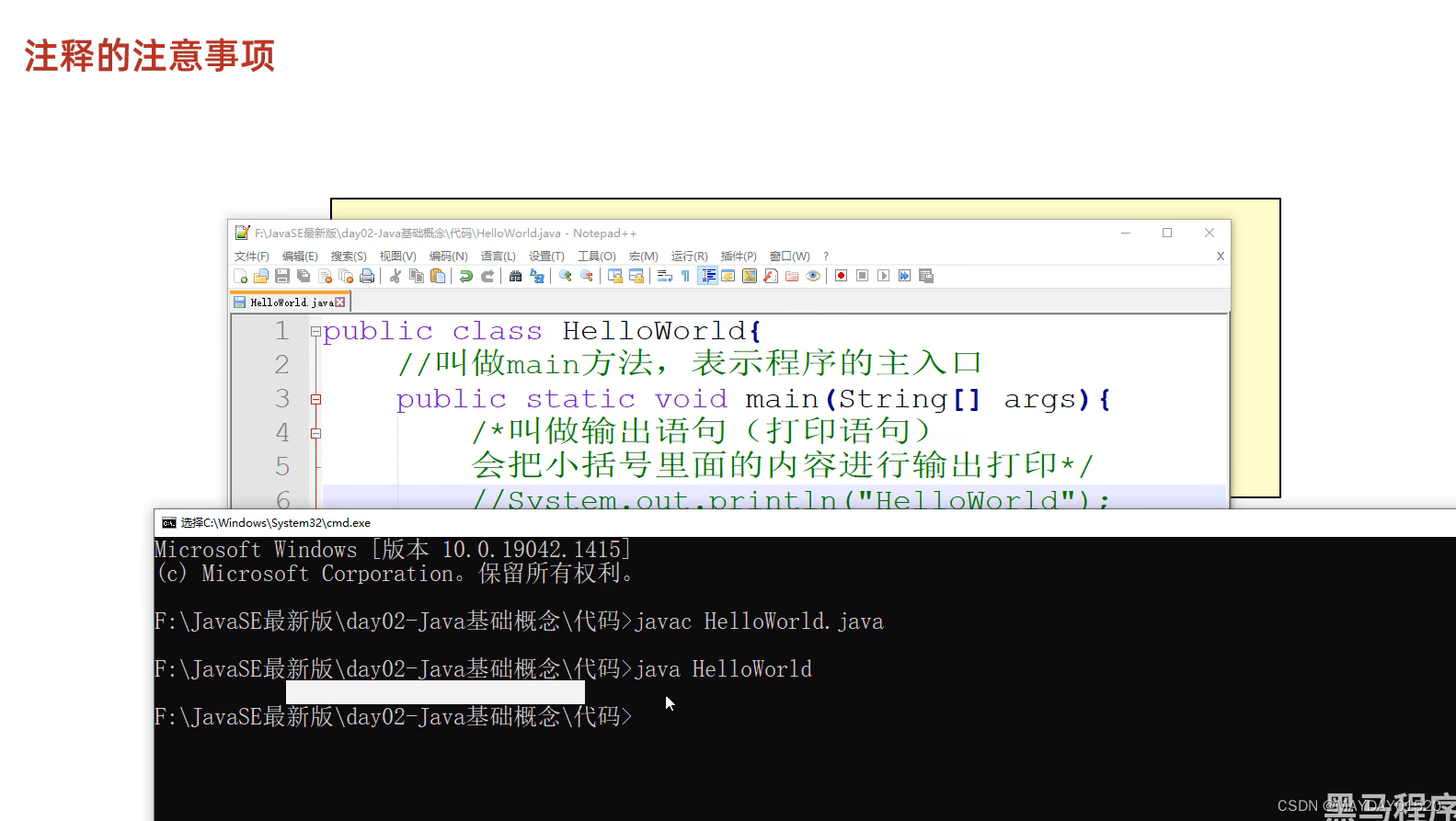Open the 语言(L) menu
The width and height of the screenshot is (1456, 821).
coord(499,257)
